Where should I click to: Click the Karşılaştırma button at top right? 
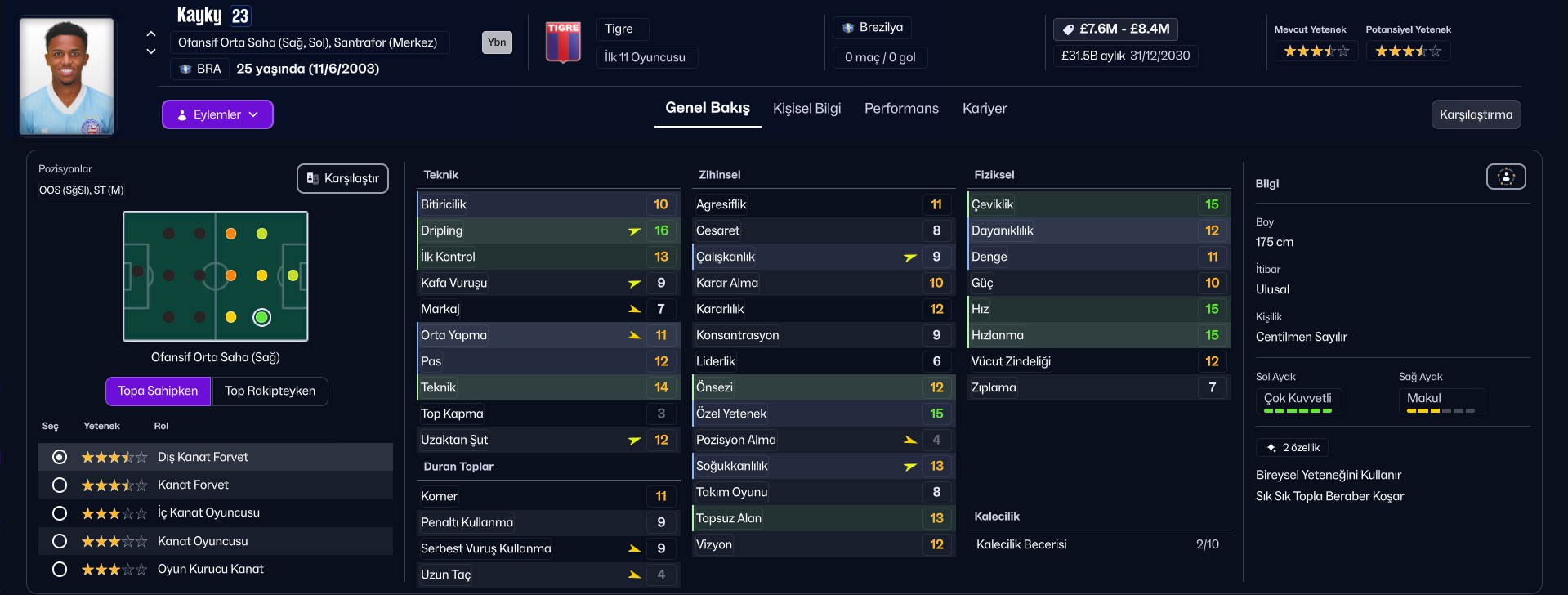tap(1476, 114)
